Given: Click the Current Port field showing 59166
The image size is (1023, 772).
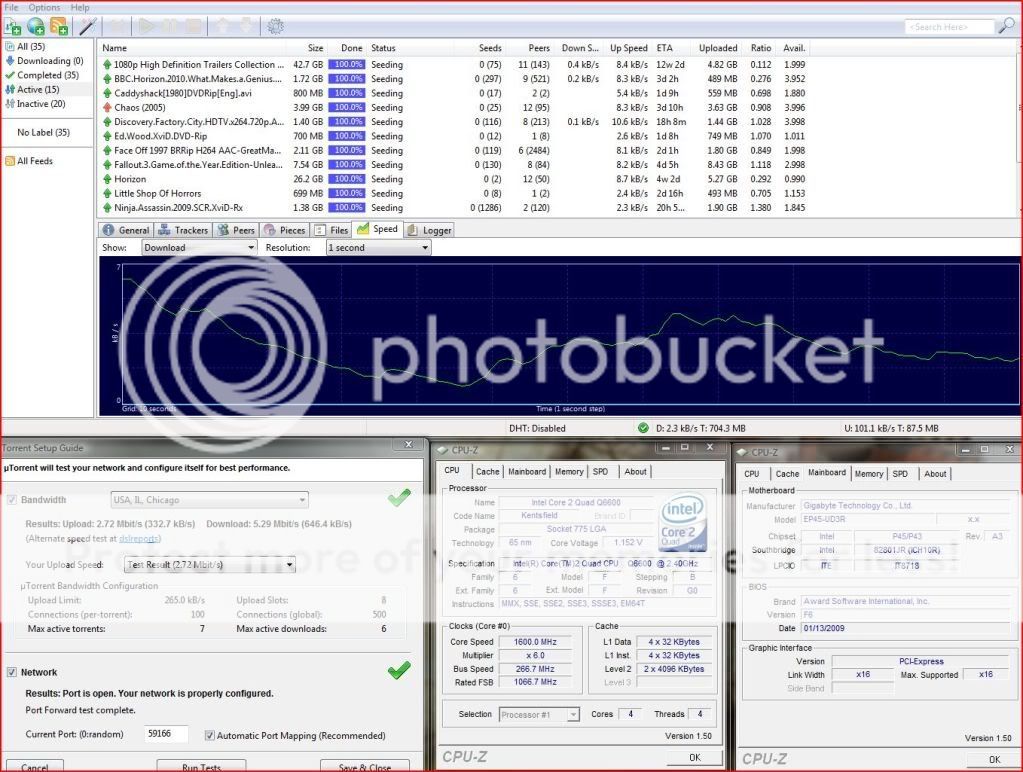Looking at the screenshot, I should coord(166,734).
